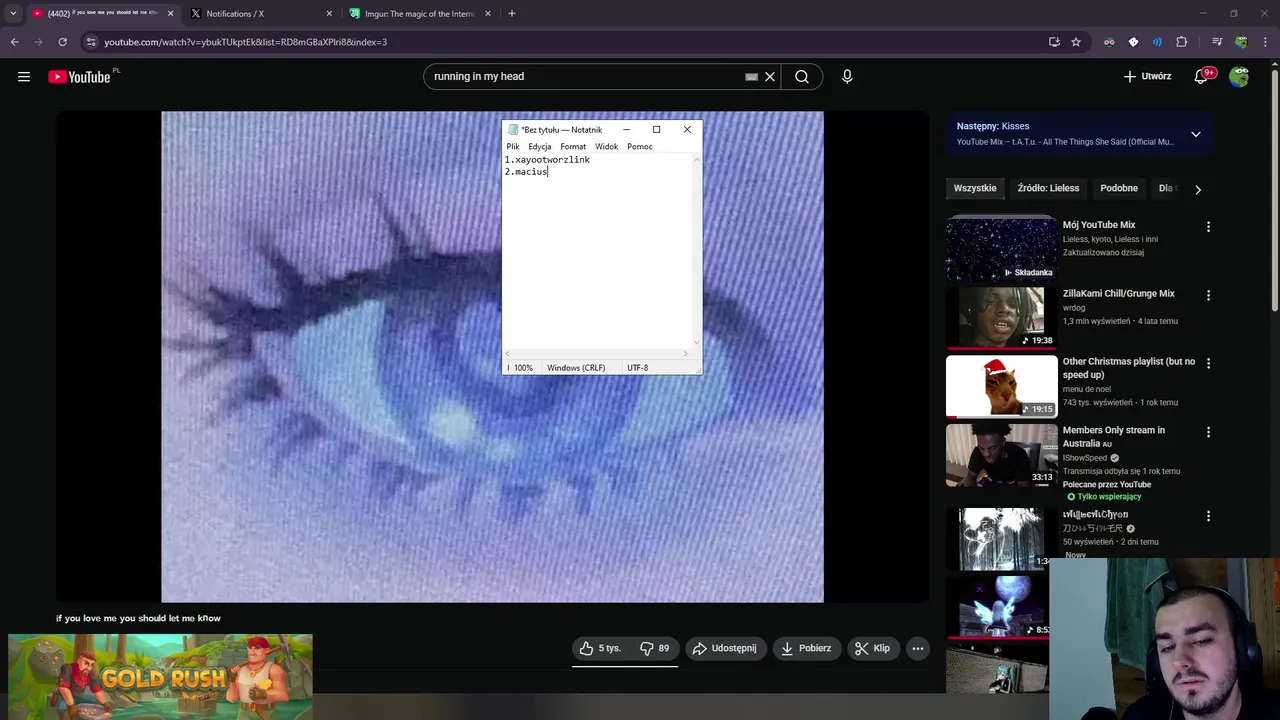Screen dimensions: 1280x720
Task: Click video title 'if you love me...'
Action: tap(138, 618)
